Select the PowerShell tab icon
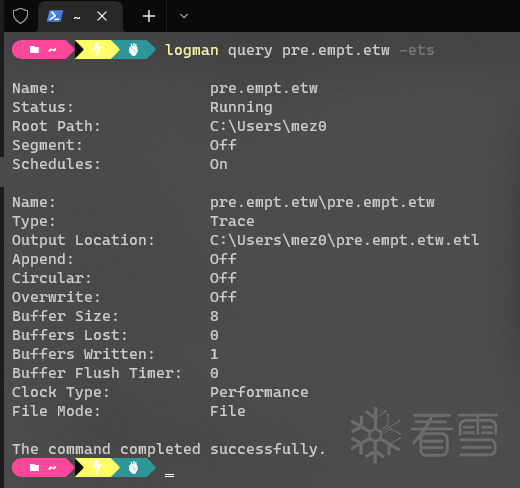 click(55, 16)
